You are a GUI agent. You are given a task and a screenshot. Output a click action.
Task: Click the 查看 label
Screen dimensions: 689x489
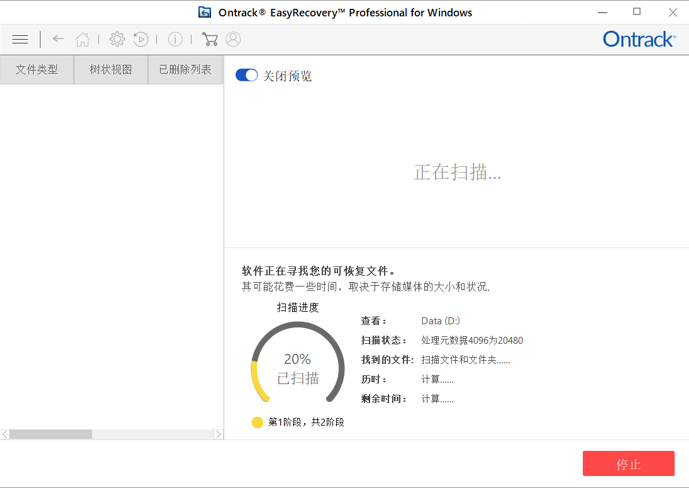click(374, 321)
